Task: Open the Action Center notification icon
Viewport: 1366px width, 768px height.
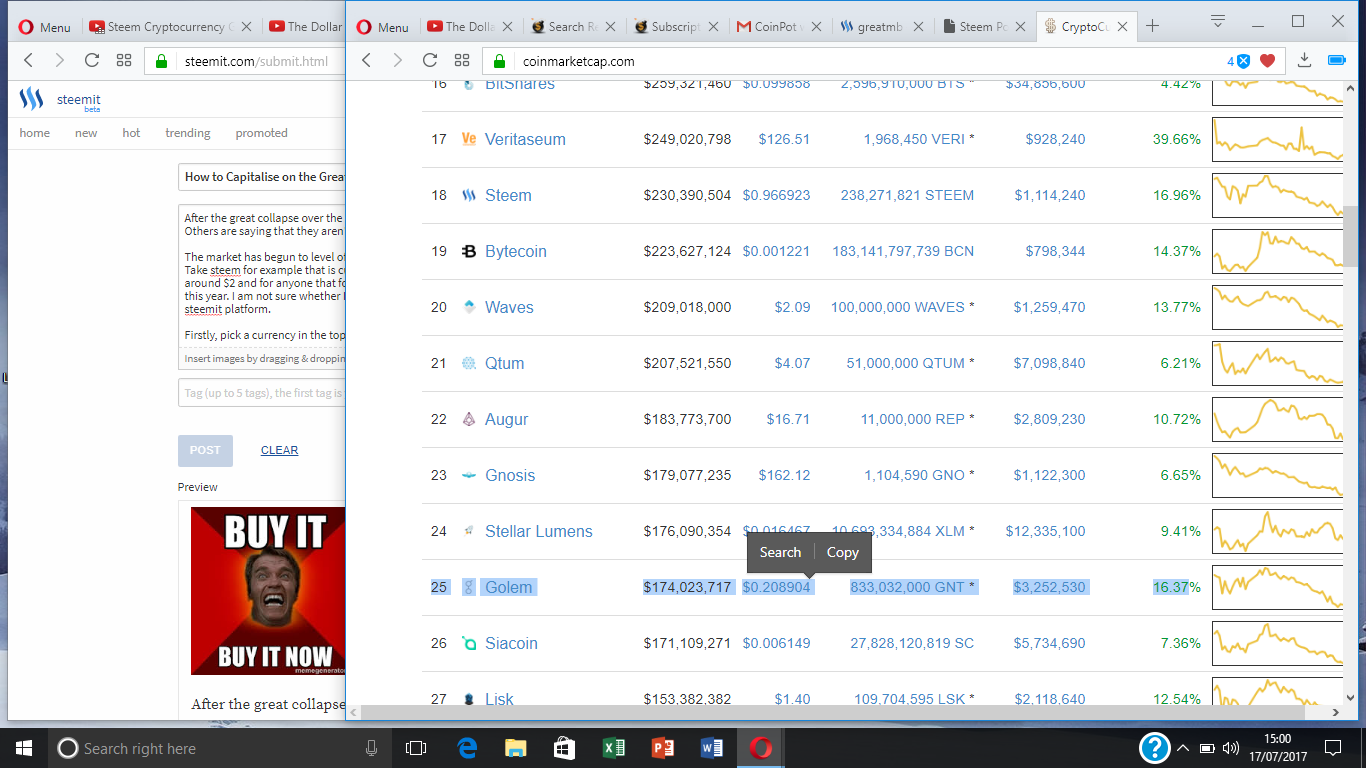Action: [x=1332, y=748]
